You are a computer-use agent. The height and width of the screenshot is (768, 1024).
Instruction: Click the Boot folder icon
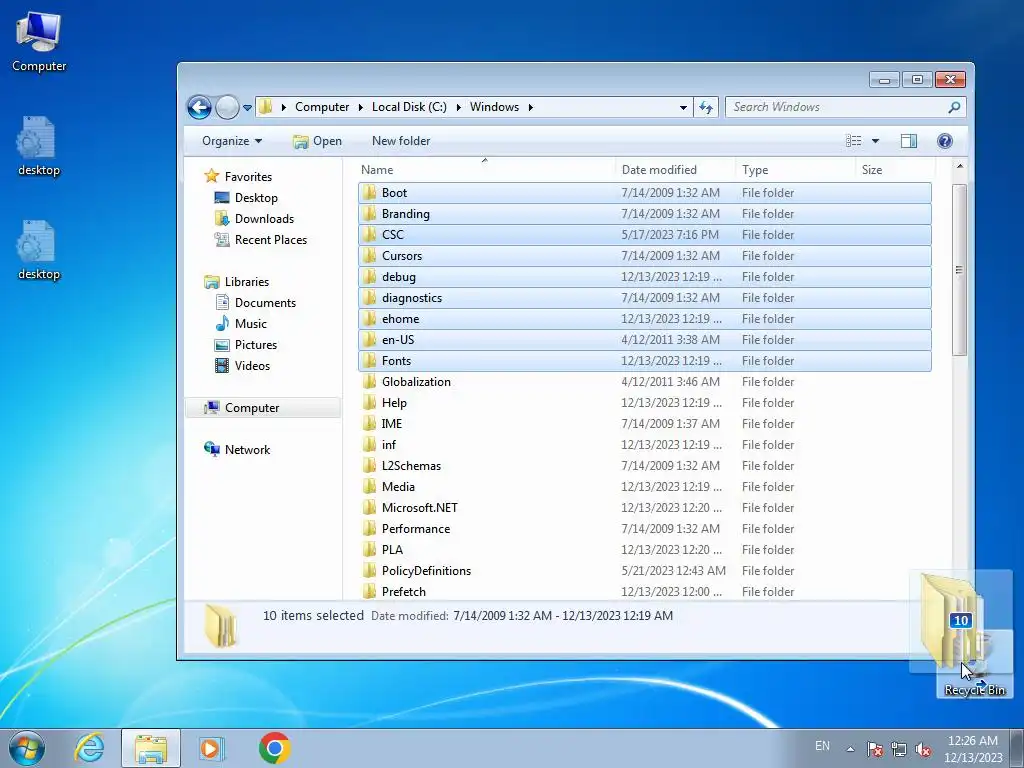(370, 193)
